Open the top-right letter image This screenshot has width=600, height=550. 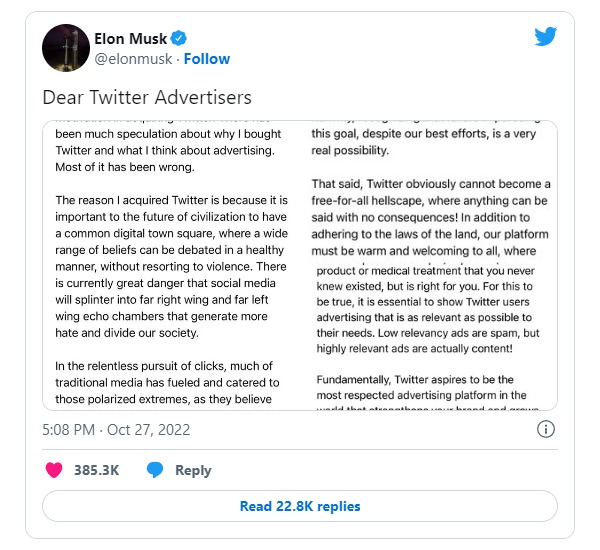click(x=431, y=190)
